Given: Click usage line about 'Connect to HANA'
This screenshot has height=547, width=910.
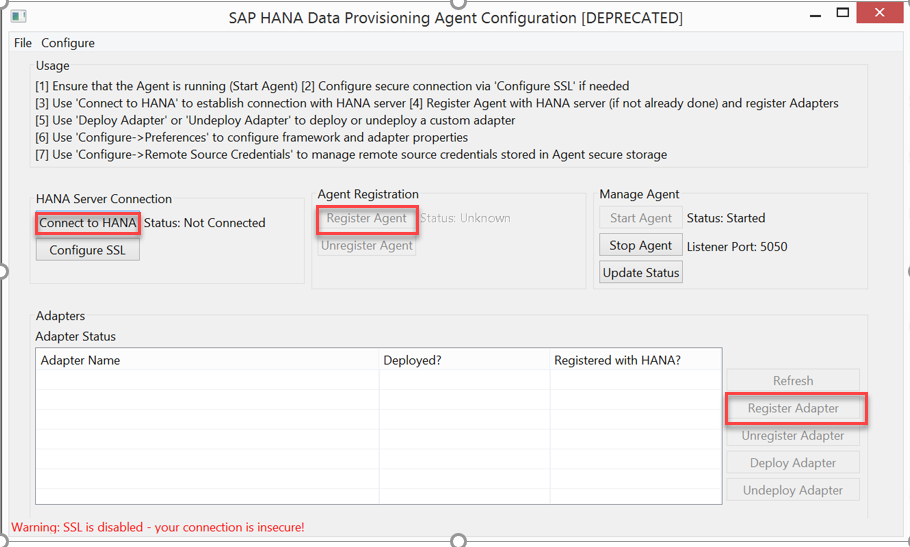Looking at the screenshot, I should pos(437,103).
